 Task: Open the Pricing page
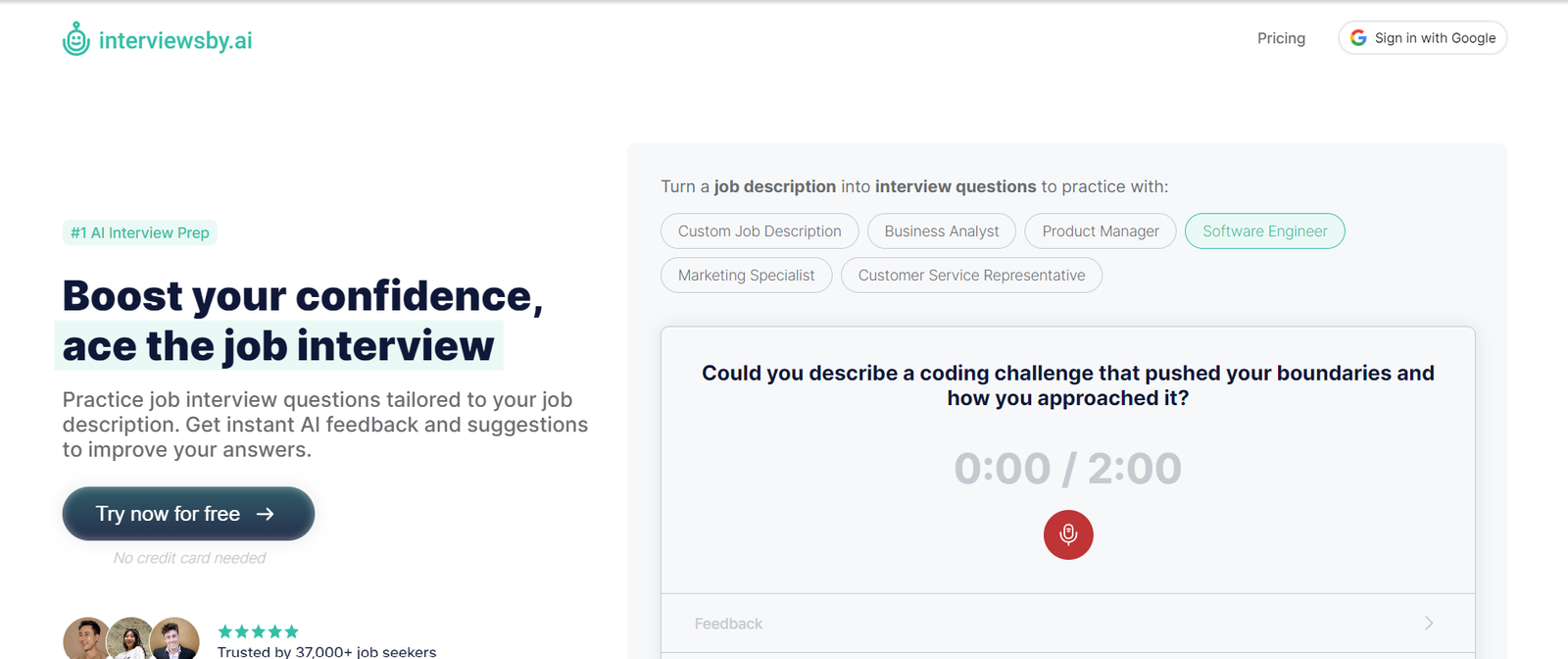1280,37
